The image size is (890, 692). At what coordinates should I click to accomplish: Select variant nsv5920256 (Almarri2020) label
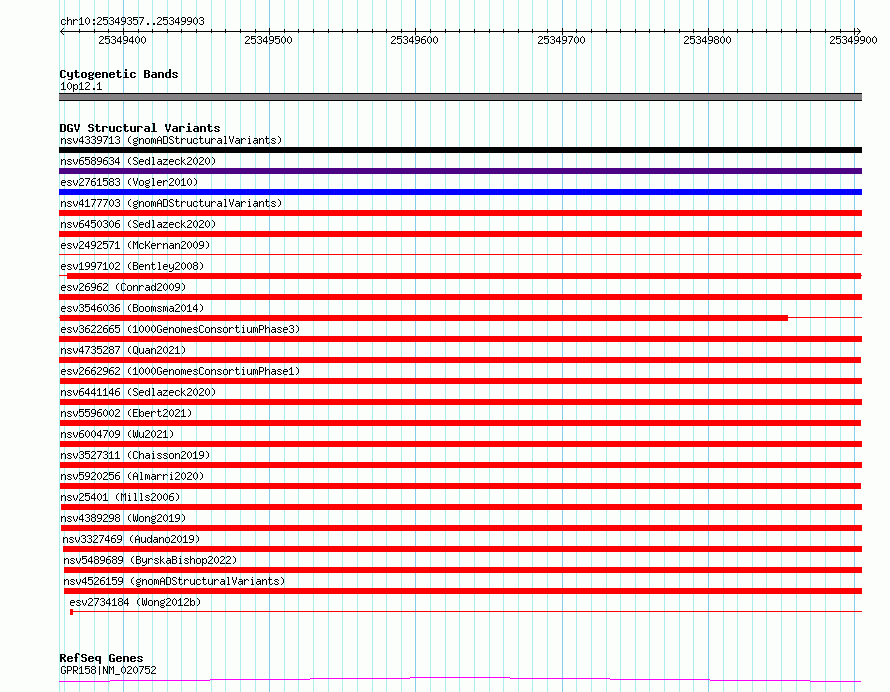pos(132,476)
